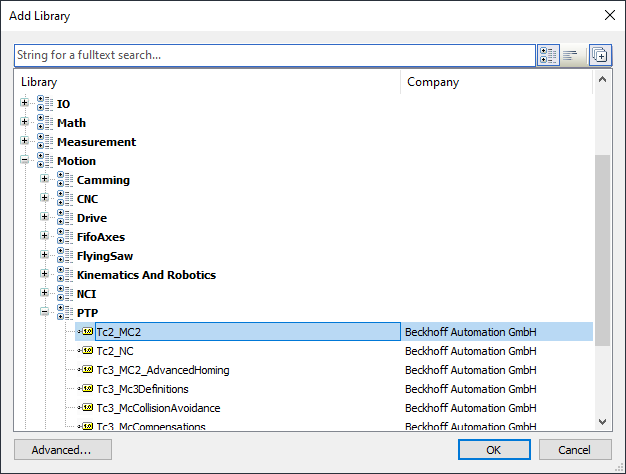The width and height of the screenshot is (626, 474).
Task: Select the Tc3_McCollisionAvoidance library
Action: (x=158, y=408)
